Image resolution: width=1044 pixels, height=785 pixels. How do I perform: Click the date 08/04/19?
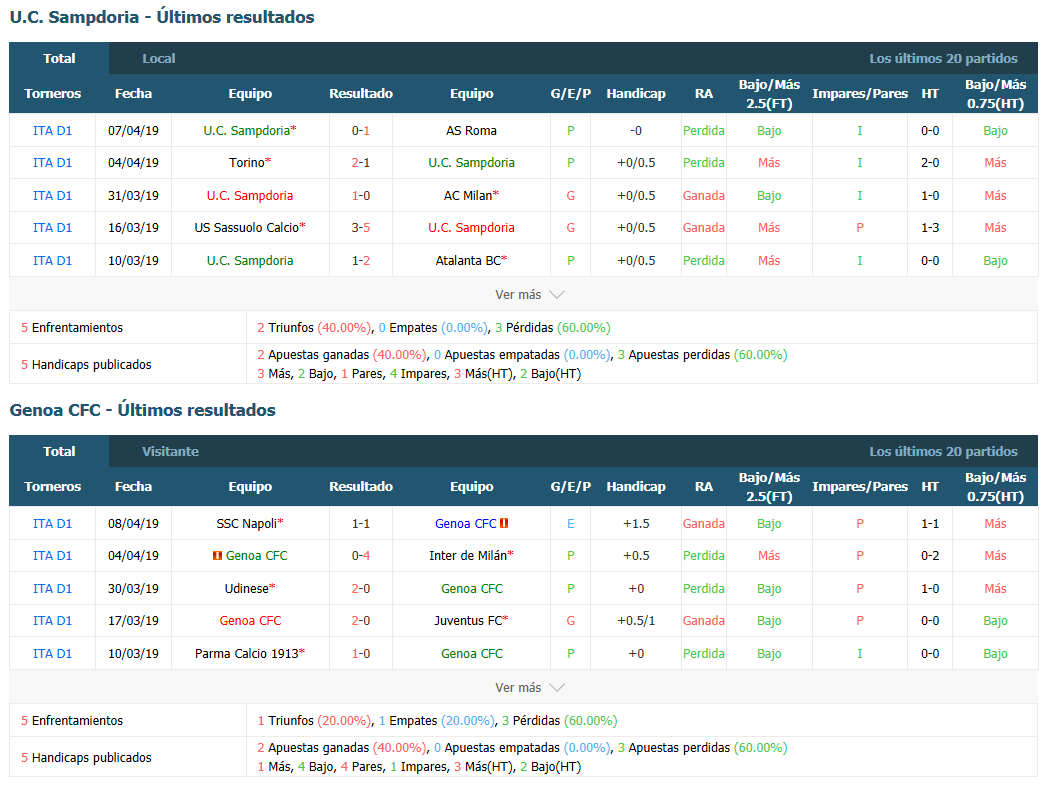(133, 523)
